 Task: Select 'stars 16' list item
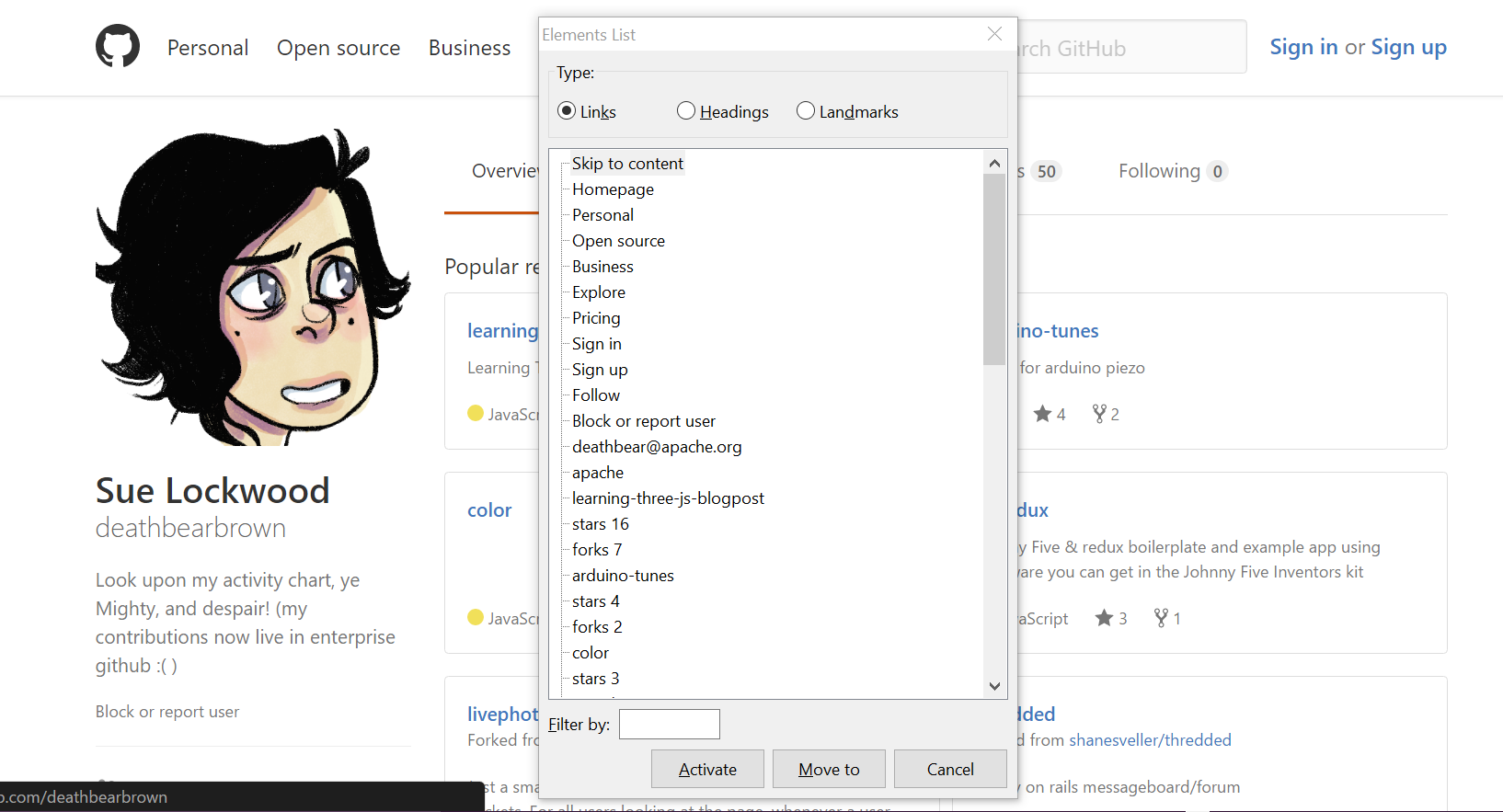coord(601,524)
